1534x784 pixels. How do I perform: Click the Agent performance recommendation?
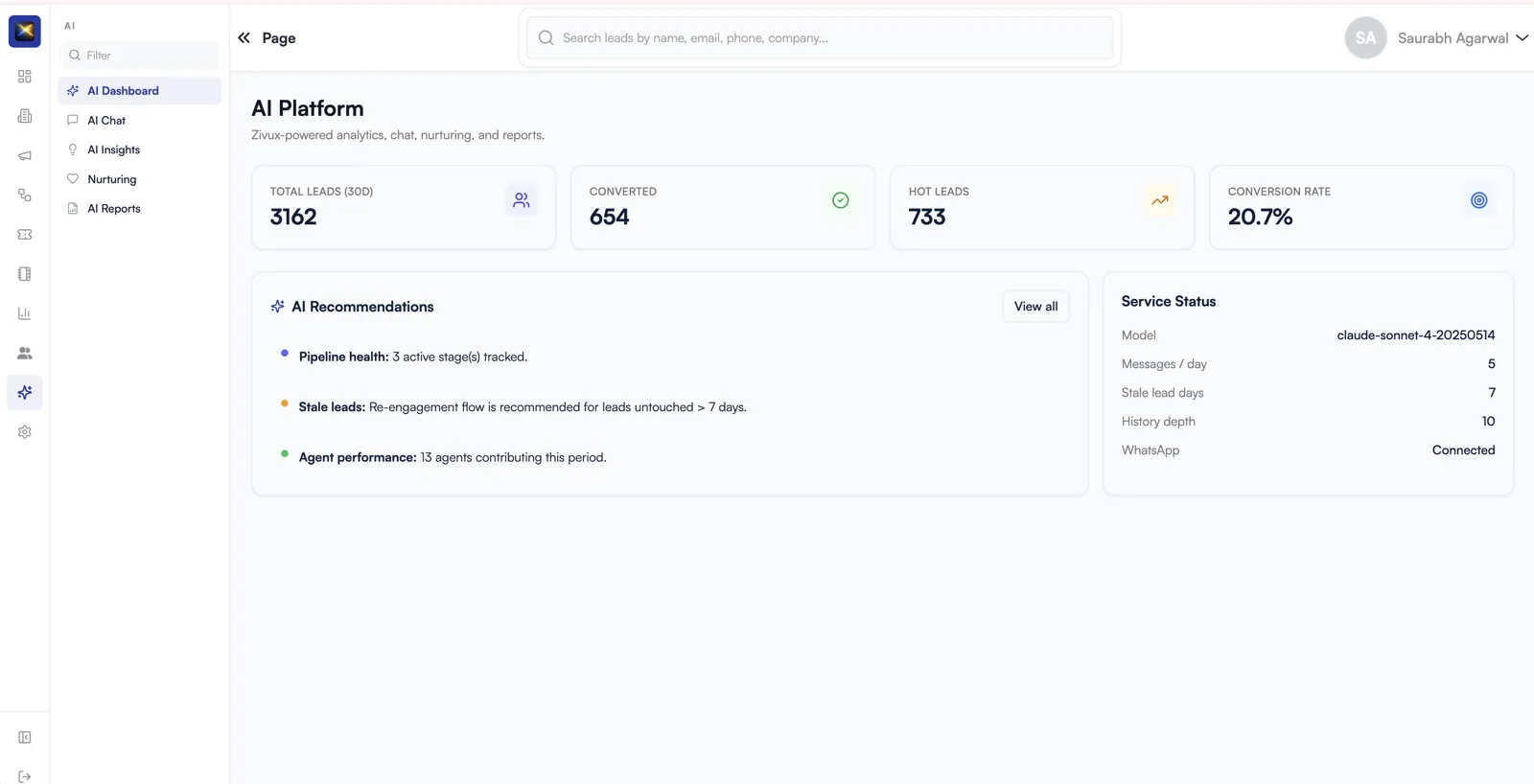click(x=453, y=457)
